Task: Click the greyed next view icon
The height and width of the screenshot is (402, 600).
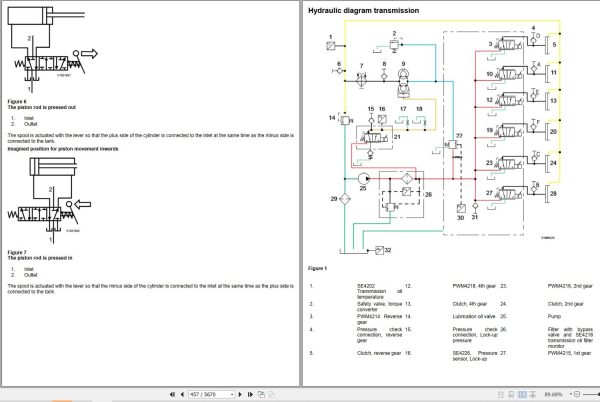Action: click(271, 394)
